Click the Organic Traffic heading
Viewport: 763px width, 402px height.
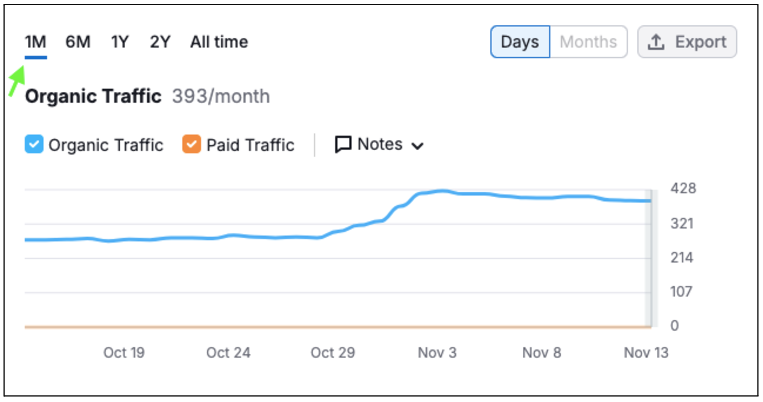[x=93, y=97]
